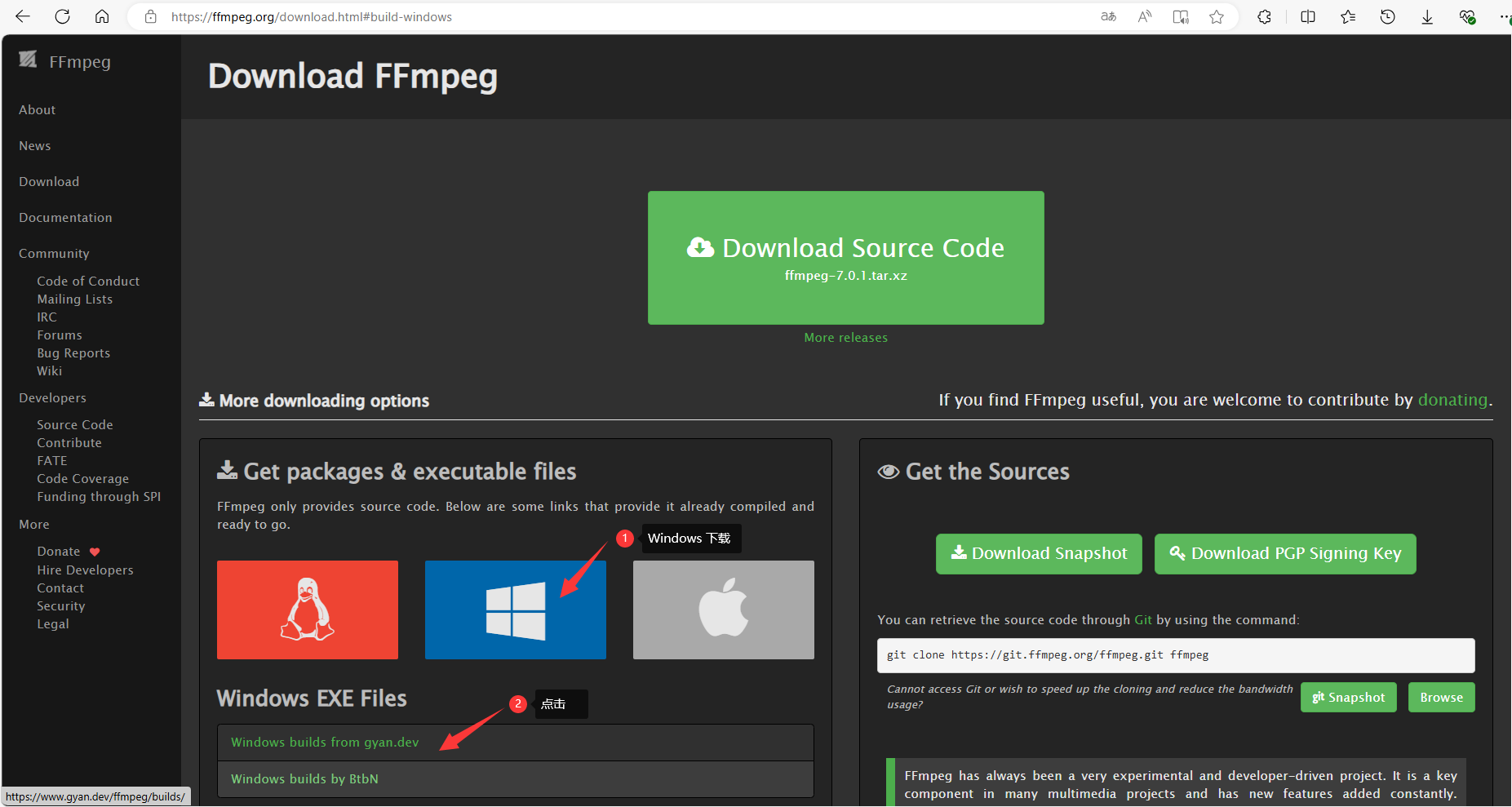Click the Download Snapshot button

1039,554
